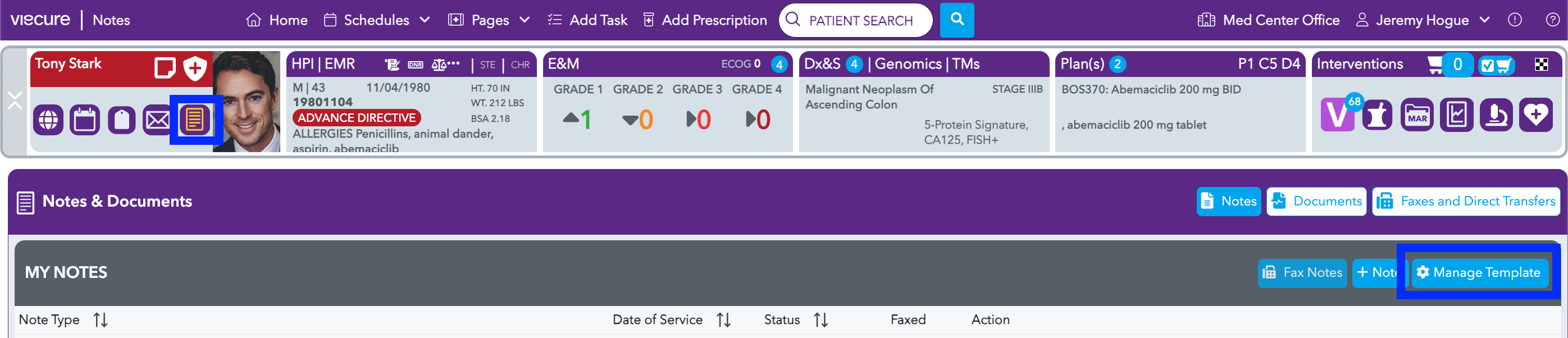Screen dimensions: 1568x338
Task: Click the sticky note icon beside Tony Stark
Action: [x=165, y=67]
